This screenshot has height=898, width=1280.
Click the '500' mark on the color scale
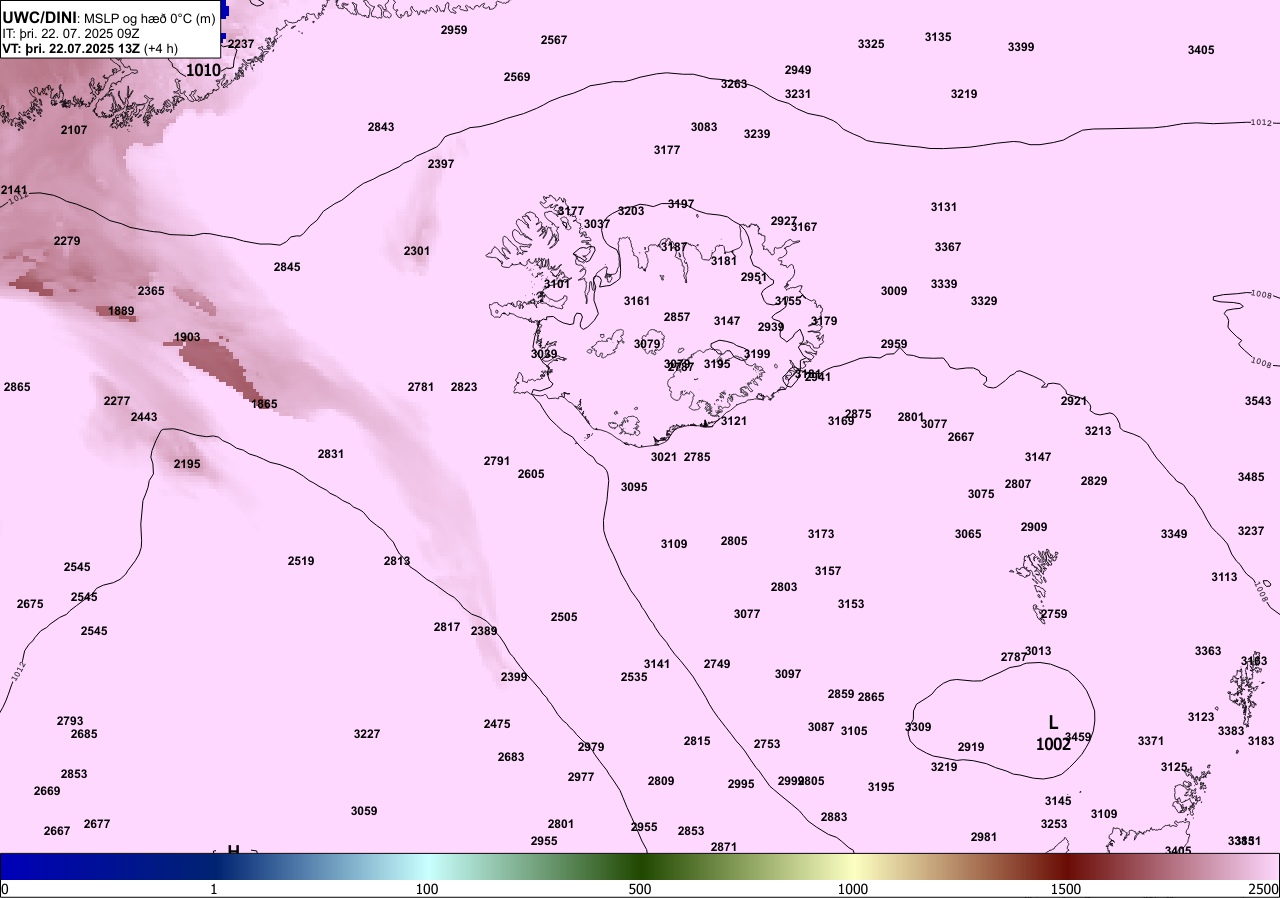640,889
